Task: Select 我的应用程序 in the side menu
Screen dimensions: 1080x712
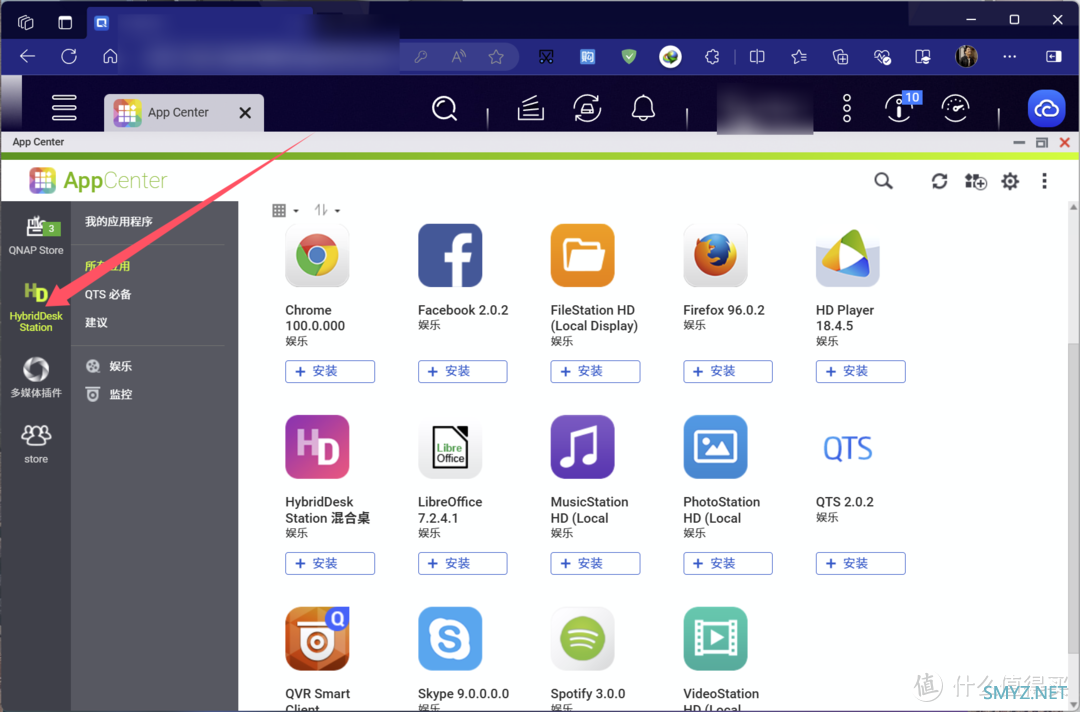Action: click(x=118, y=221)
